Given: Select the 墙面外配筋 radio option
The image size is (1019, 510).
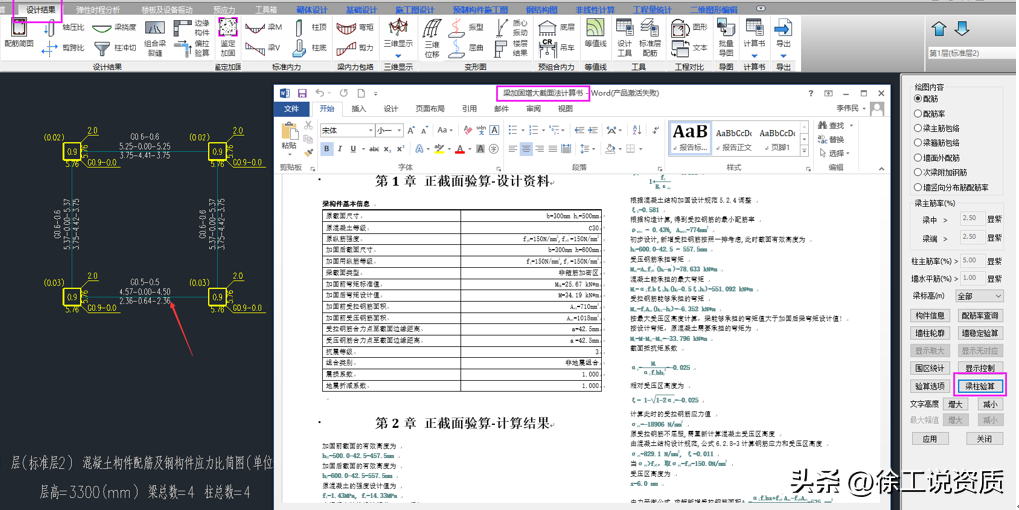Looking at the screenshot, I should [x=918, y=158].
